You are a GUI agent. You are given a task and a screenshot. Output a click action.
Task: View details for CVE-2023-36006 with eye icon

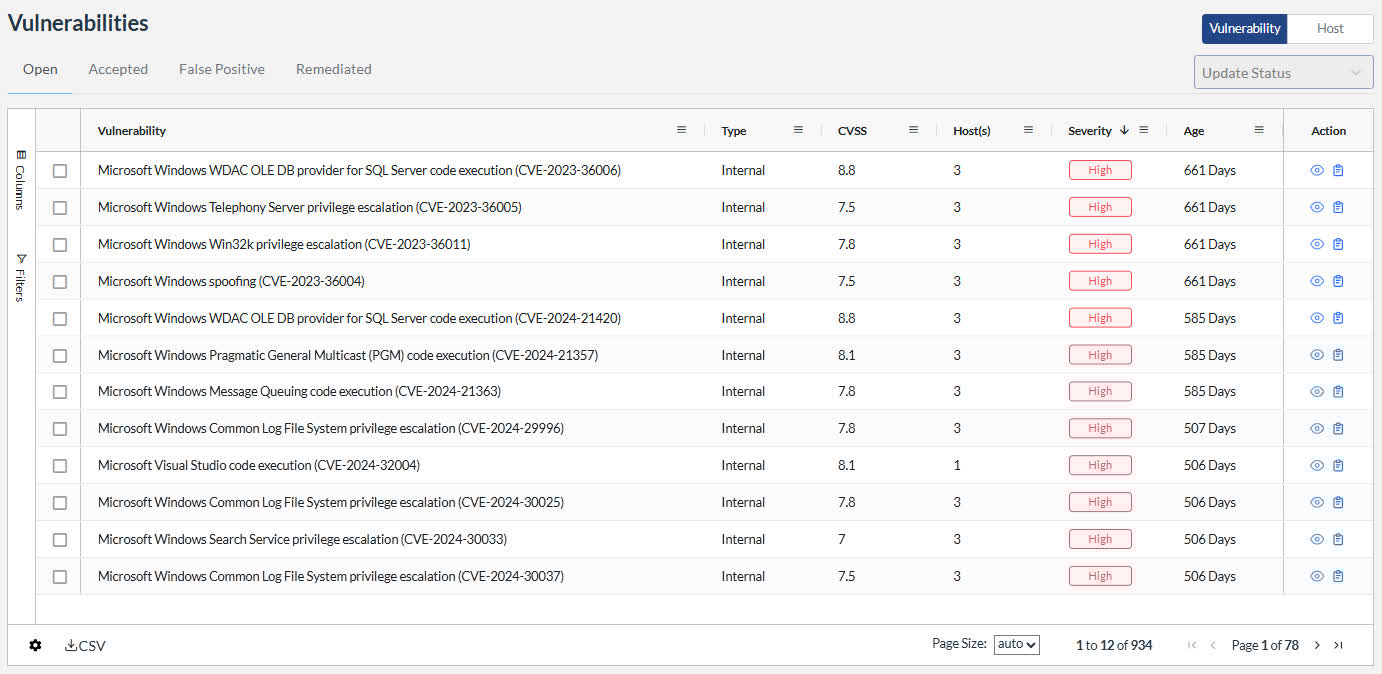pos(1317,171)
